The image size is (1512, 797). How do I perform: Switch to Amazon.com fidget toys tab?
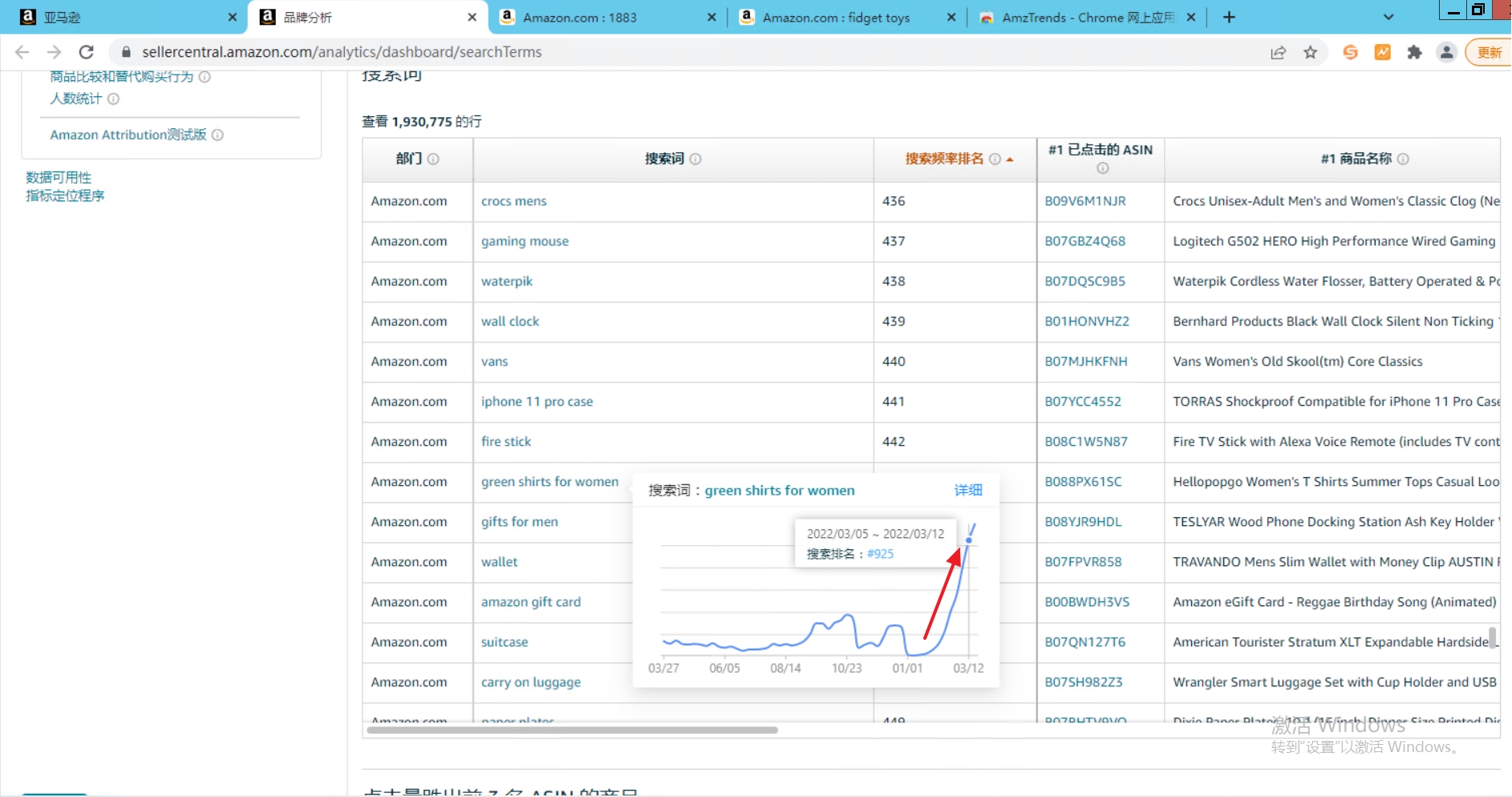(x=836, y=17)
